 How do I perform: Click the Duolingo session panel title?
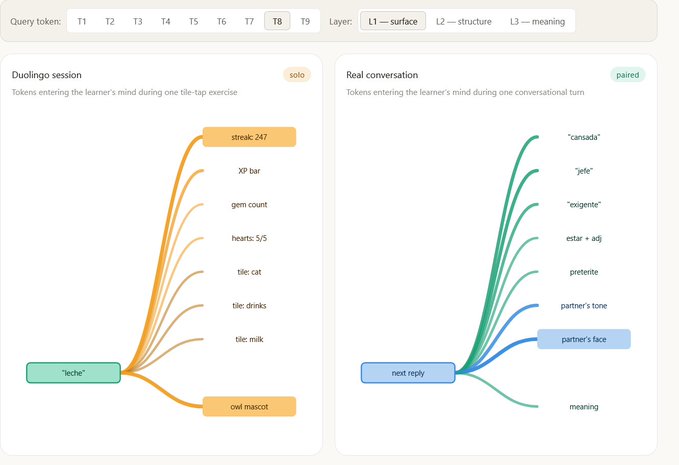tap(47, 75)
